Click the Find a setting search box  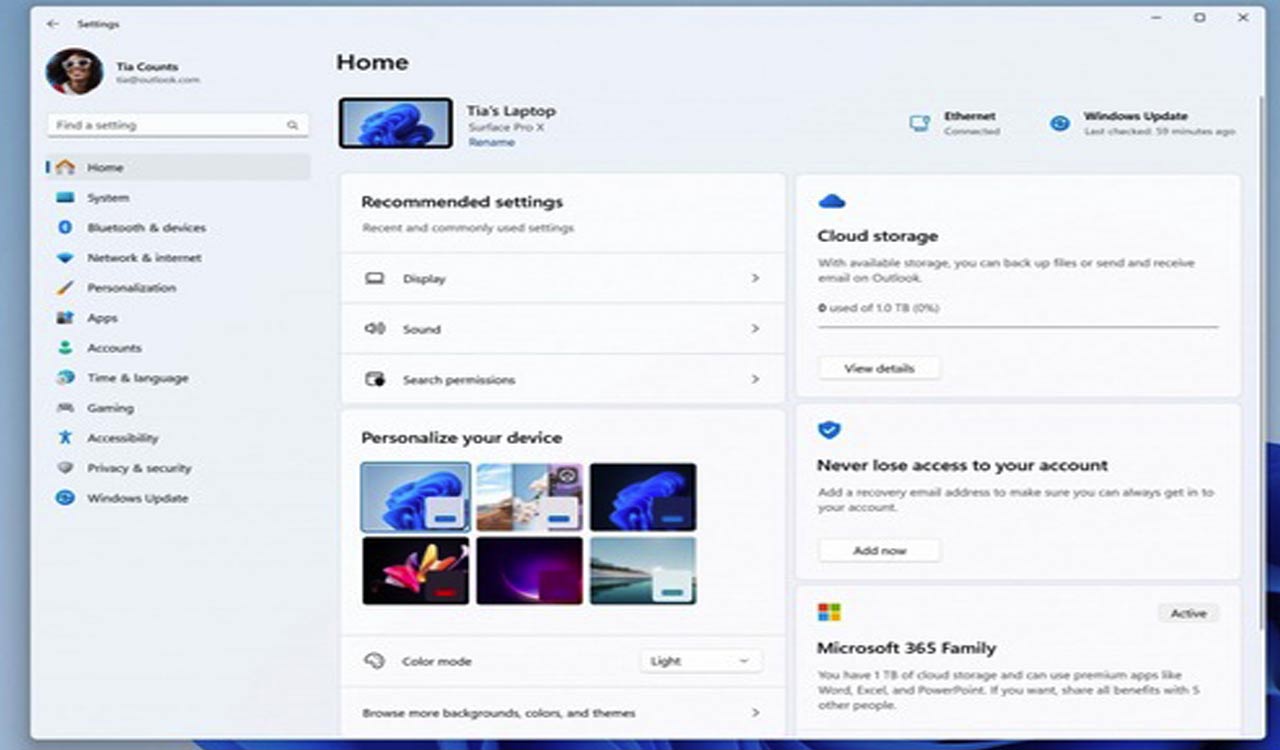click(177, 124)
